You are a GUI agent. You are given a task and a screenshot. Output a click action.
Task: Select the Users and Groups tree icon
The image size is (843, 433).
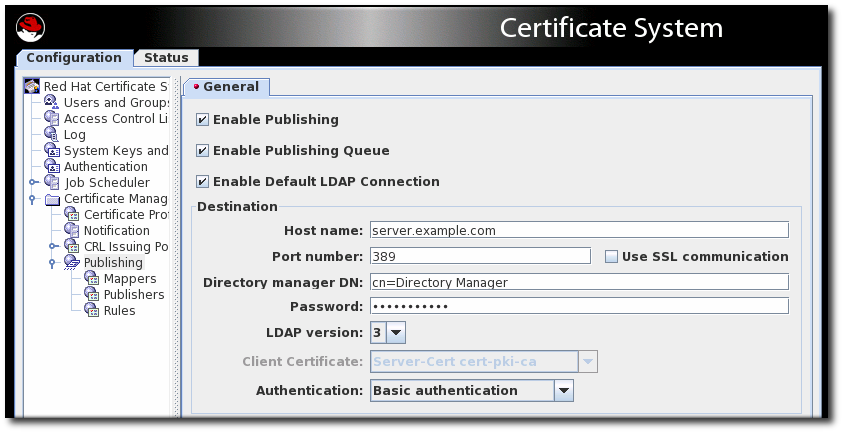52,103
